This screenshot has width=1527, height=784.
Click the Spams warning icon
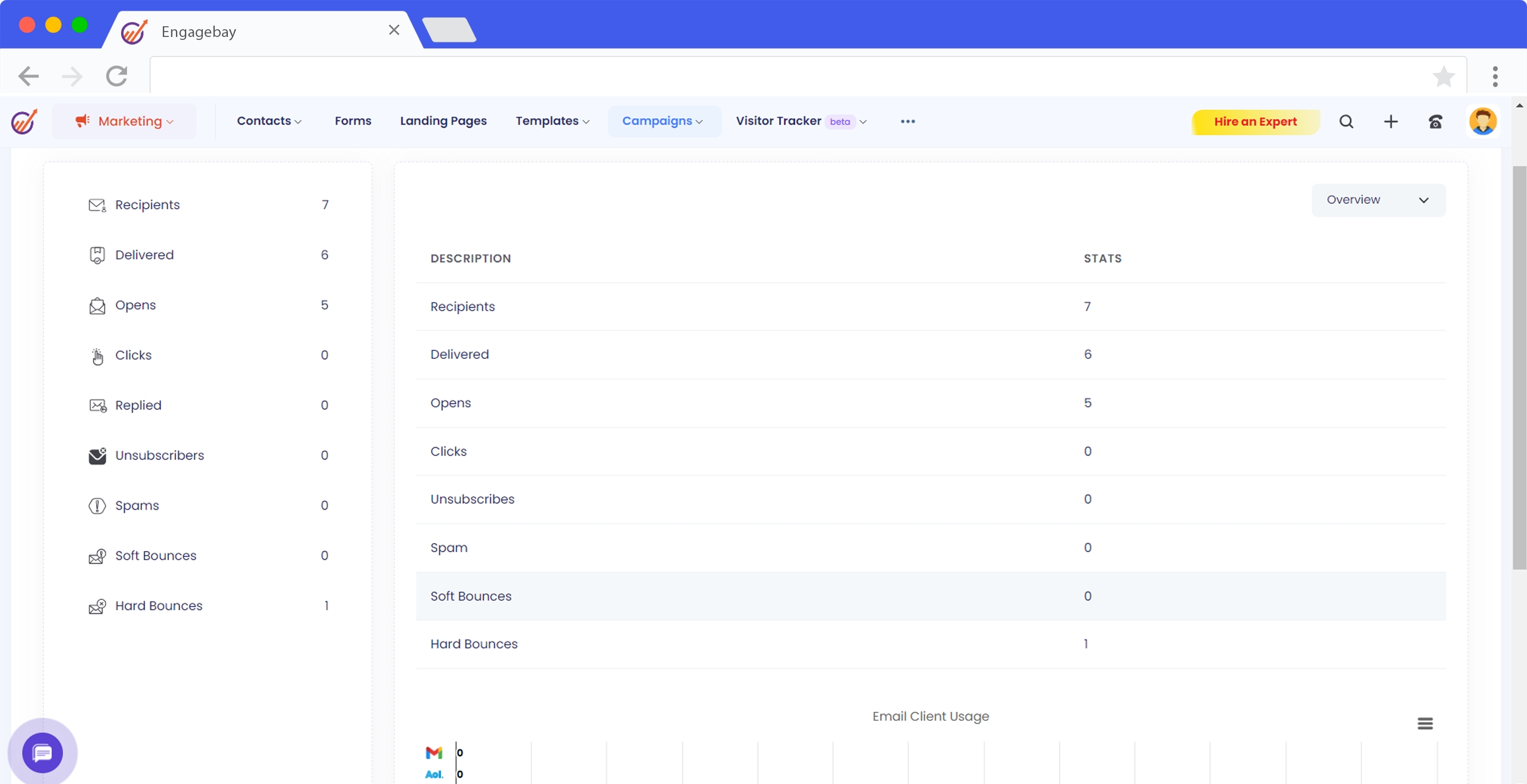(97, 506)
